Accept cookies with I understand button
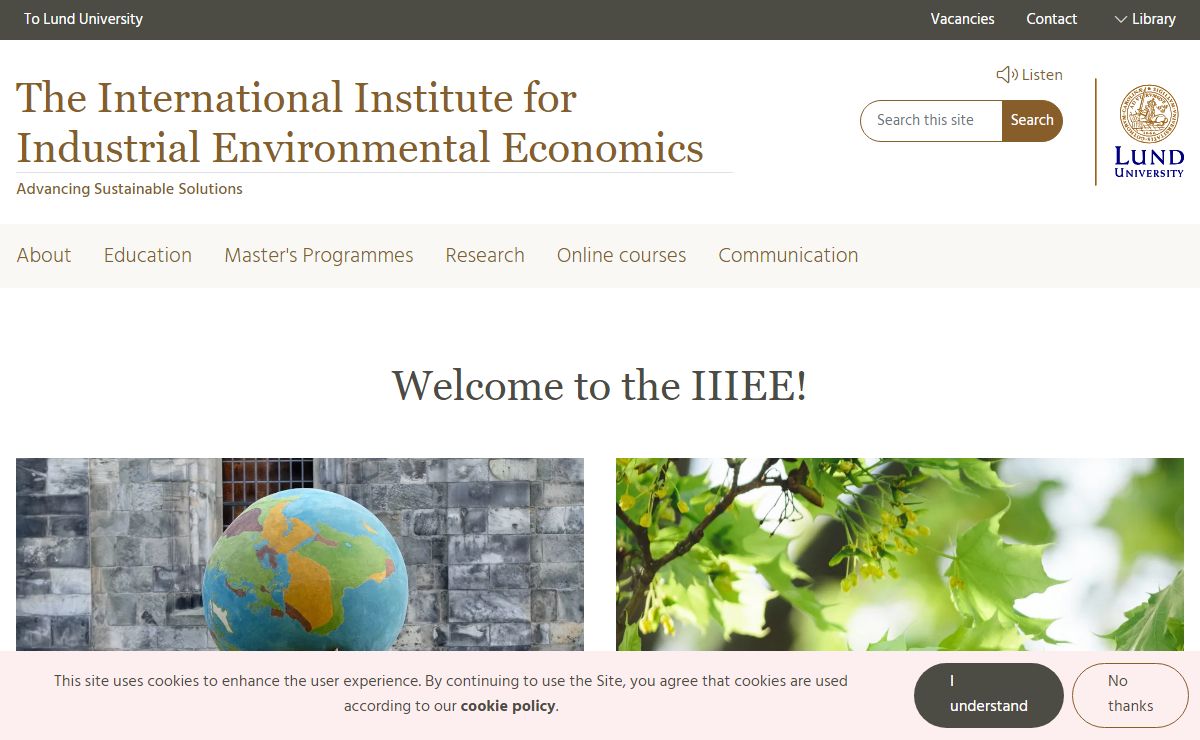This screenshot has height=740, width=1200. point(988,694)
